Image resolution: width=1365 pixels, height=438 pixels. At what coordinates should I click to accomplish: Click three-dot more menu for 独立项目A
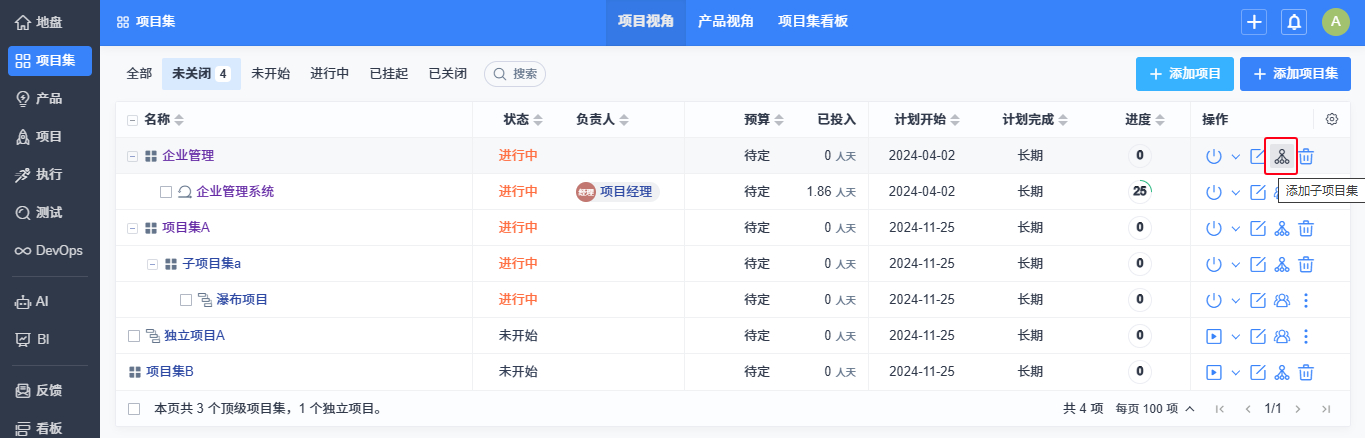[x=1305, y=336]
